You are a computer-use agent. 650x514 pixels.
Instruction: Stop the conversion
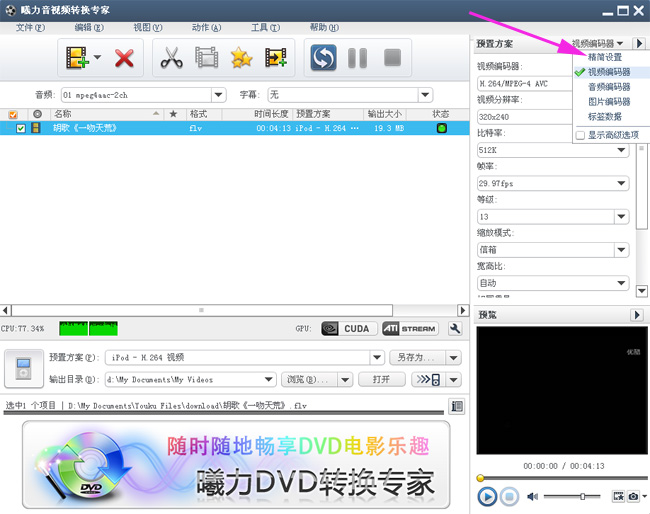click(393, 58)
